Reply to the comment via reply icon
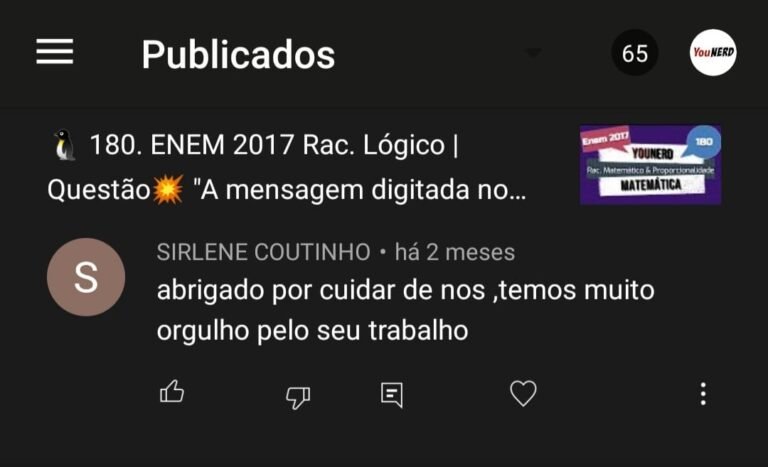 click(x=392, y=395)
